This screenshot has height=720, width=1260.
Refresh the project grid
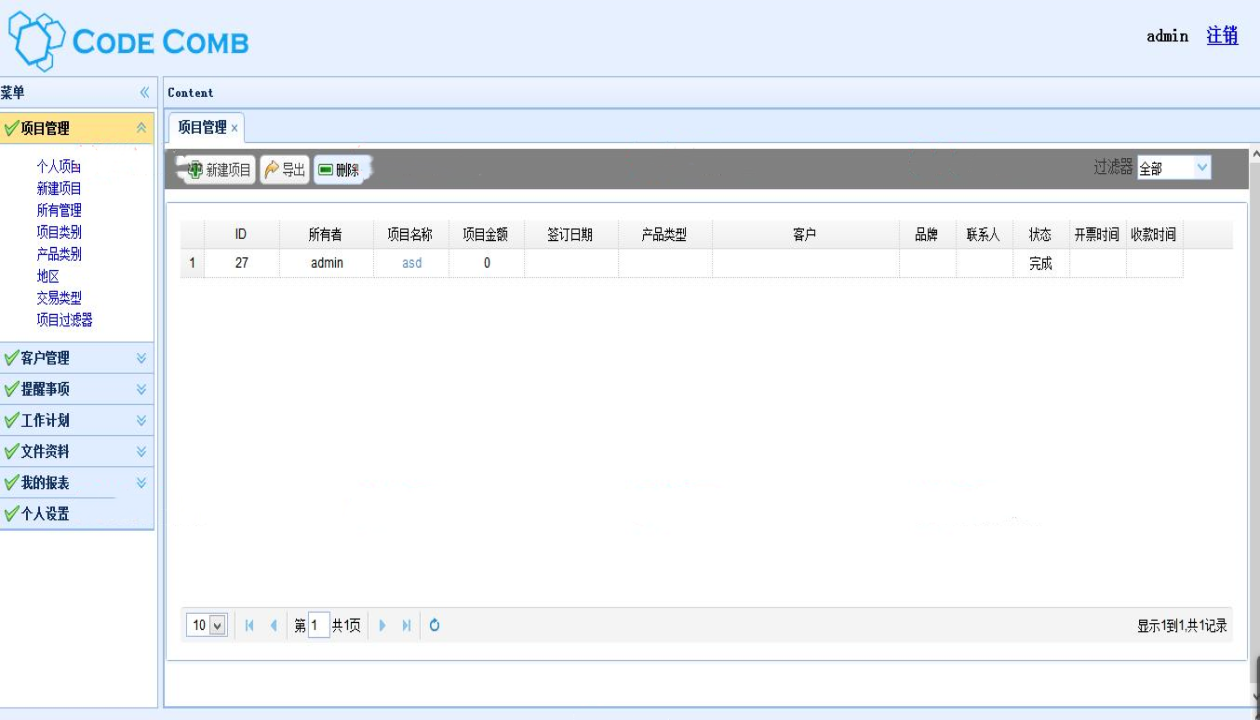click(x=435, y=625)
